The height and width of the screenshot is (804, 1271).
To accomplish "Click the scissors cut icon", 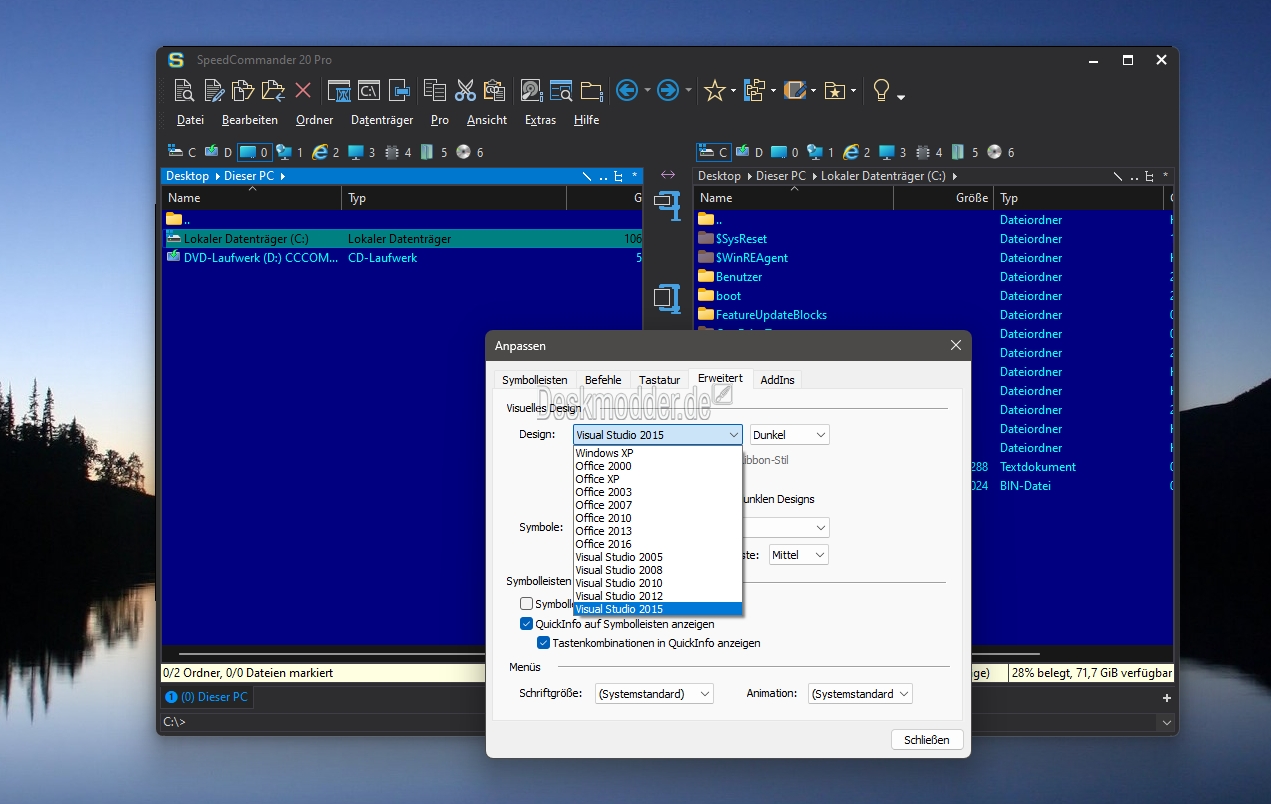I will click(x=465, y=91).
